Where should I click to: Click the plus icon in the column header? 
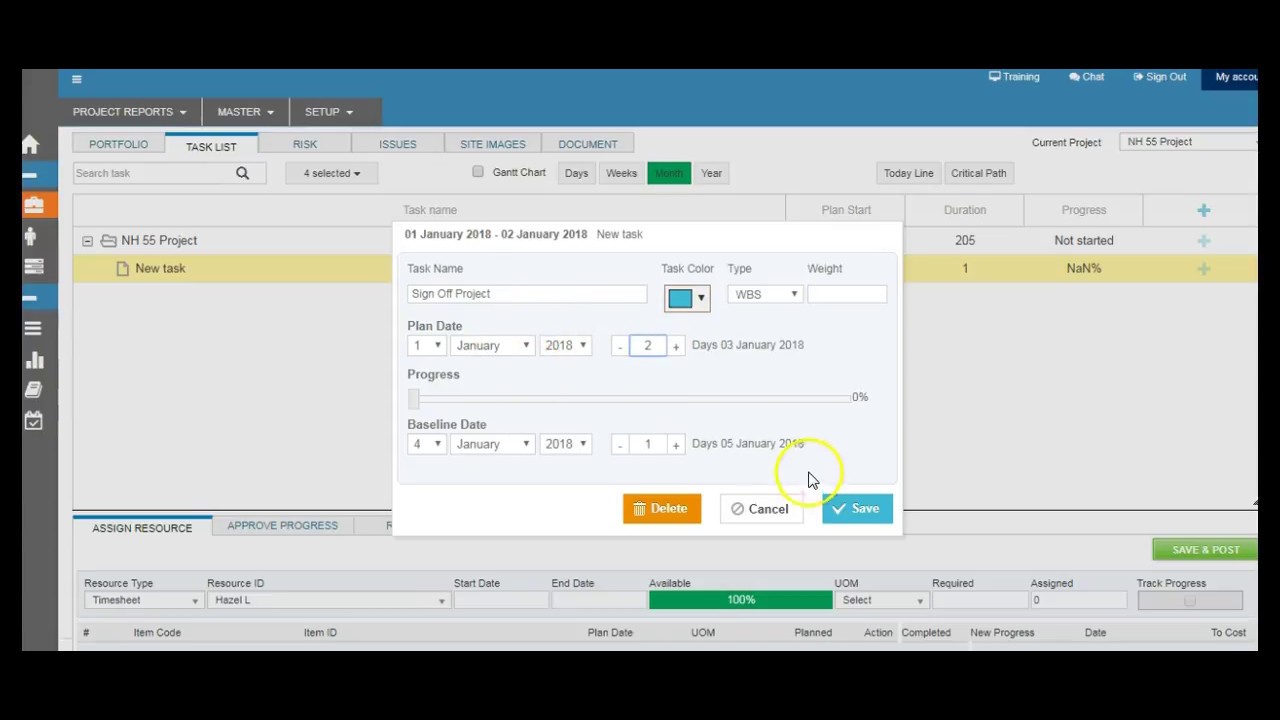pos(1204,210)
